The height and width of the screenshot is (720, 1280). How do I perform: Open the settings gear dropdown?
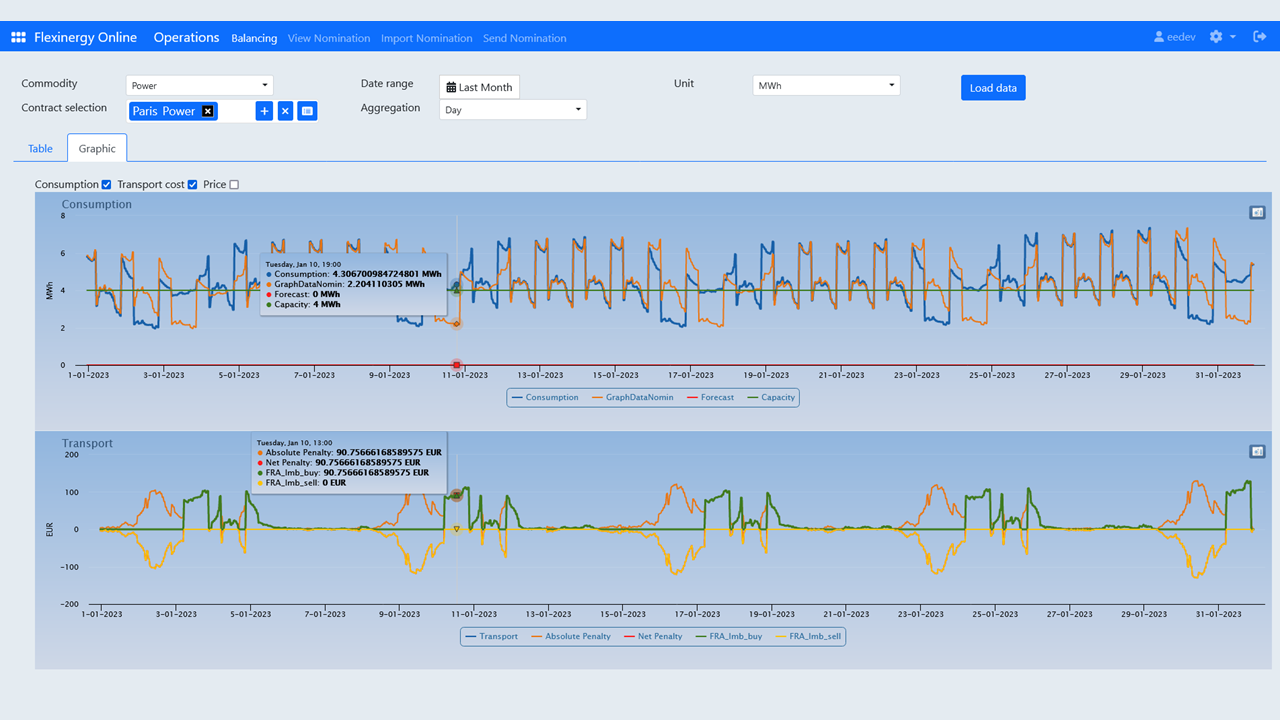1221,37
